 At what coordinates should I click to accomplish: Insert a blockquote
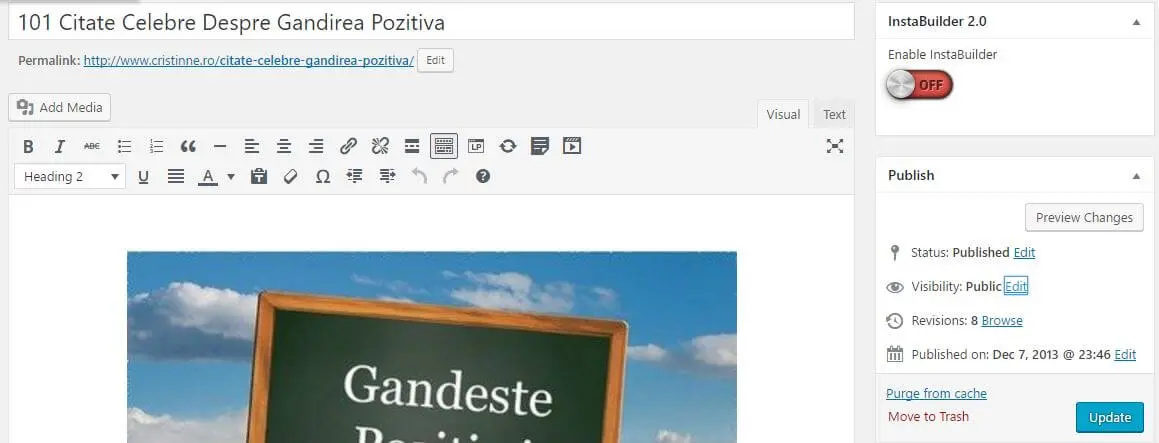pos(188,146)
